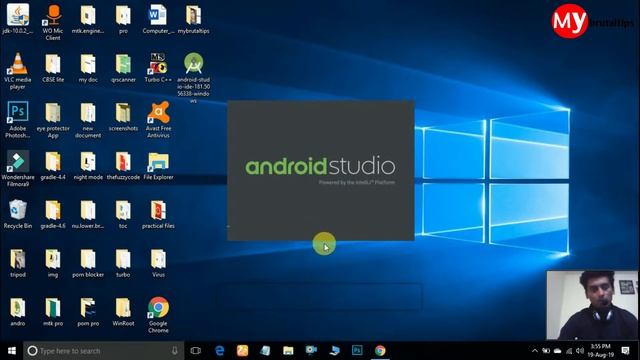Viewport: 640px width, 360px height.
Task: Open the Action Center notifications icon
Action: click(x=625, y=351)
